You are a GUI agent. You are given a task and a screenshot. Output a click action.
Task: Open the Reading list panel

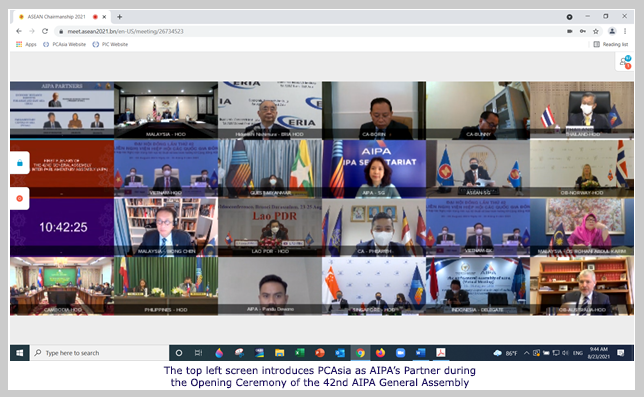coord(611,44)
